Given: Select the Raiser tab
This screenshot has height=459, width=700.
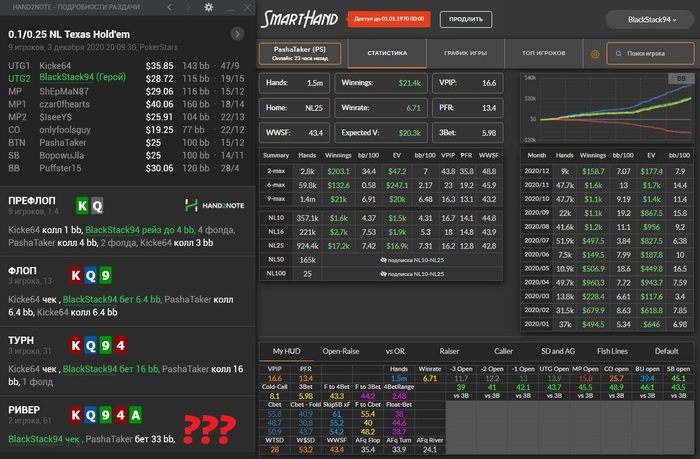Looking at the screenshot, I should click(449, 351).
